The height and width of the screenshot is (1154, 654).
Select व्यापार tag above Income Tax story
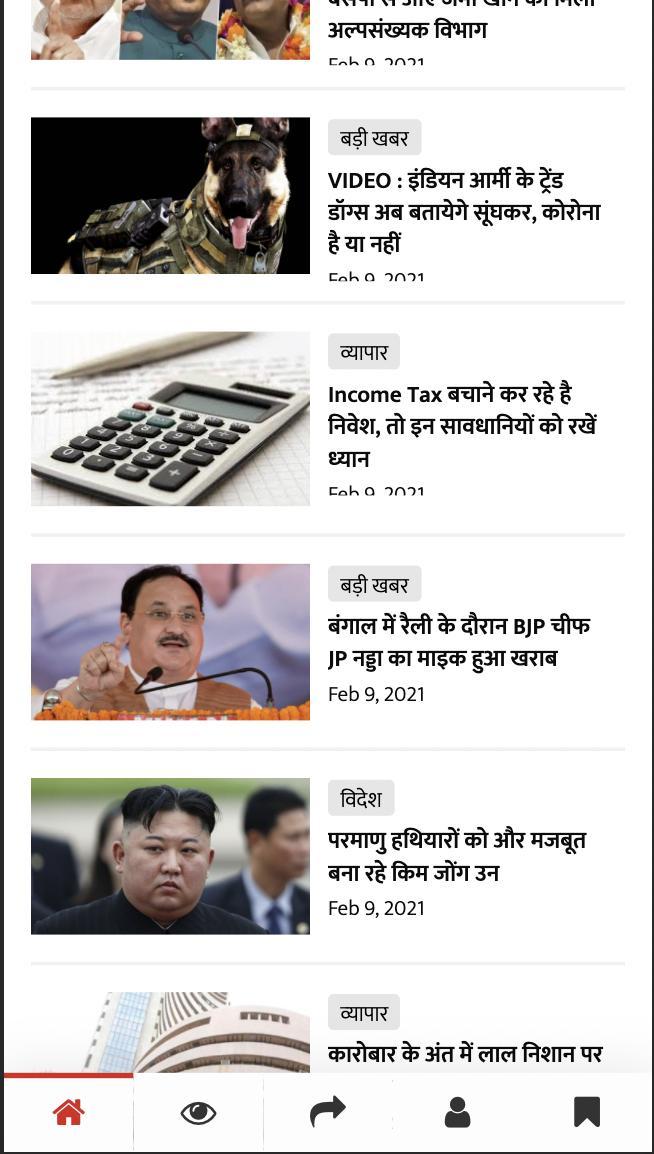click(x=363, y=352)
